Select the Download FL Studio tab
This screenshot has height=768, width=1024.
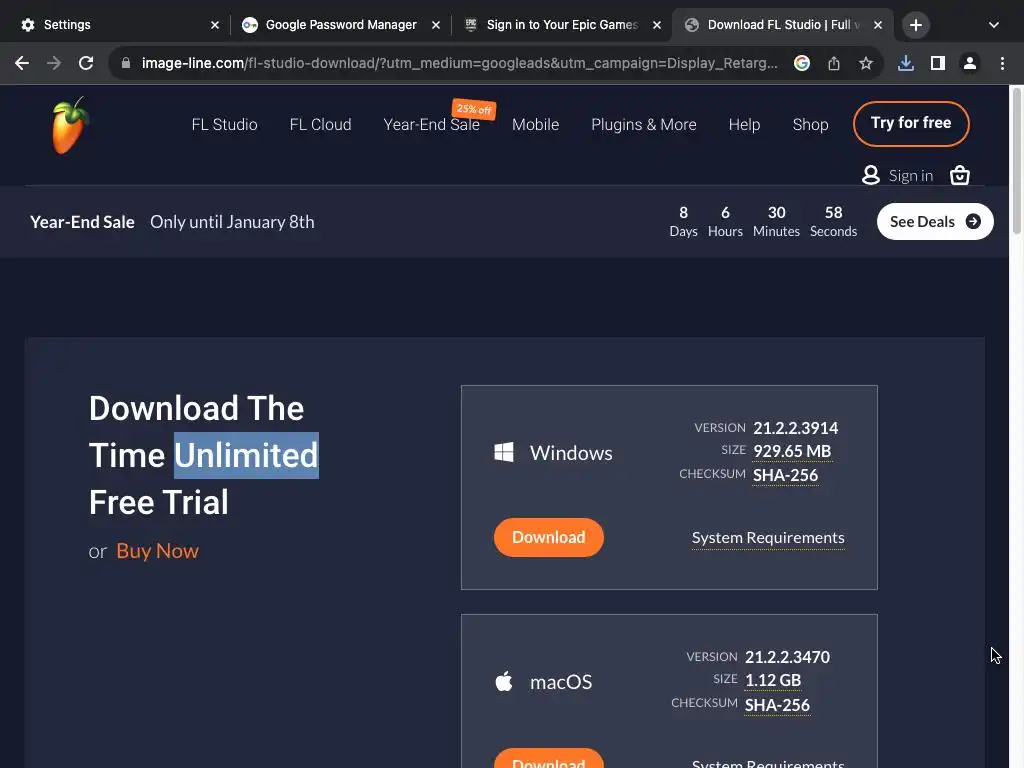tap(780, 25)
